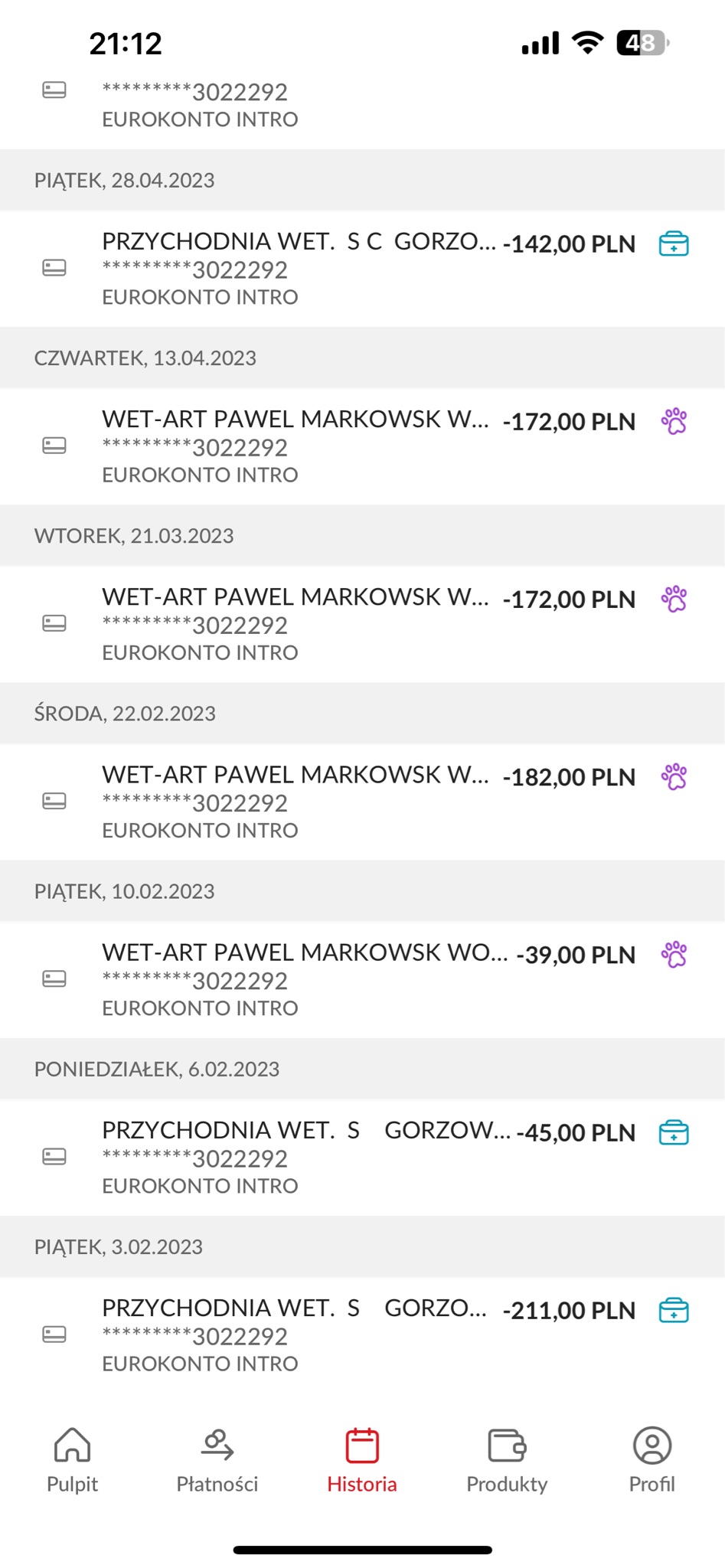The width and height of the screenshot is (725, 1568).
Task: Tap the card icon on the 10.02.2023 transaction
Action: [x=54, y=978]
